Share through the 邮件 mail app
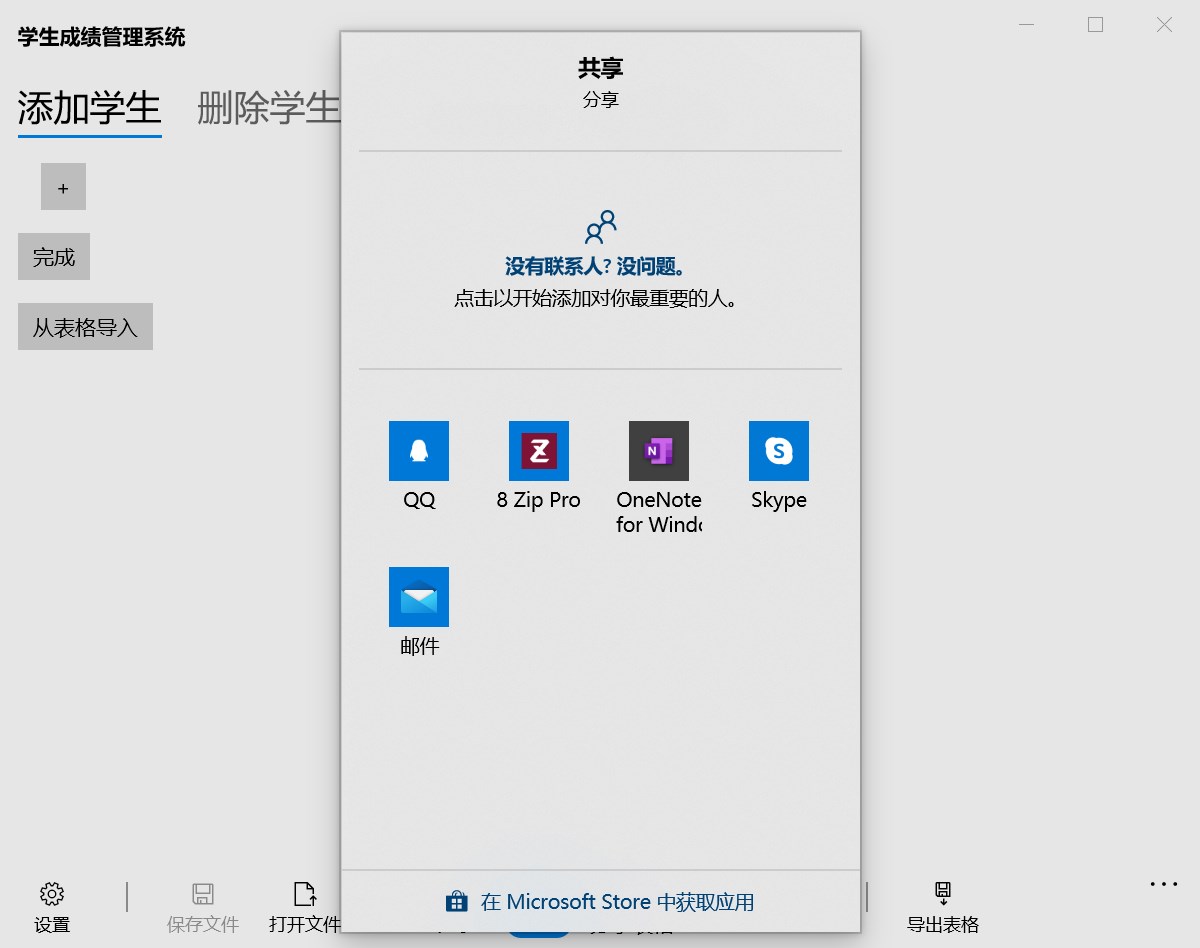The image size is (1200, 948). click(418, 597)
